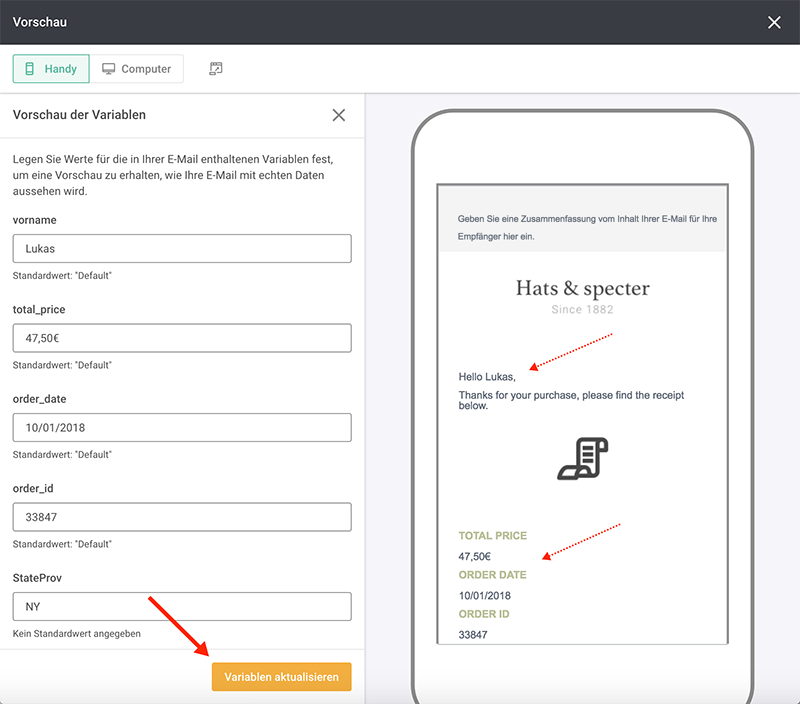Click the Thanks for your purchase paragraph
The image size is (800, 704).
coord(571,401)
